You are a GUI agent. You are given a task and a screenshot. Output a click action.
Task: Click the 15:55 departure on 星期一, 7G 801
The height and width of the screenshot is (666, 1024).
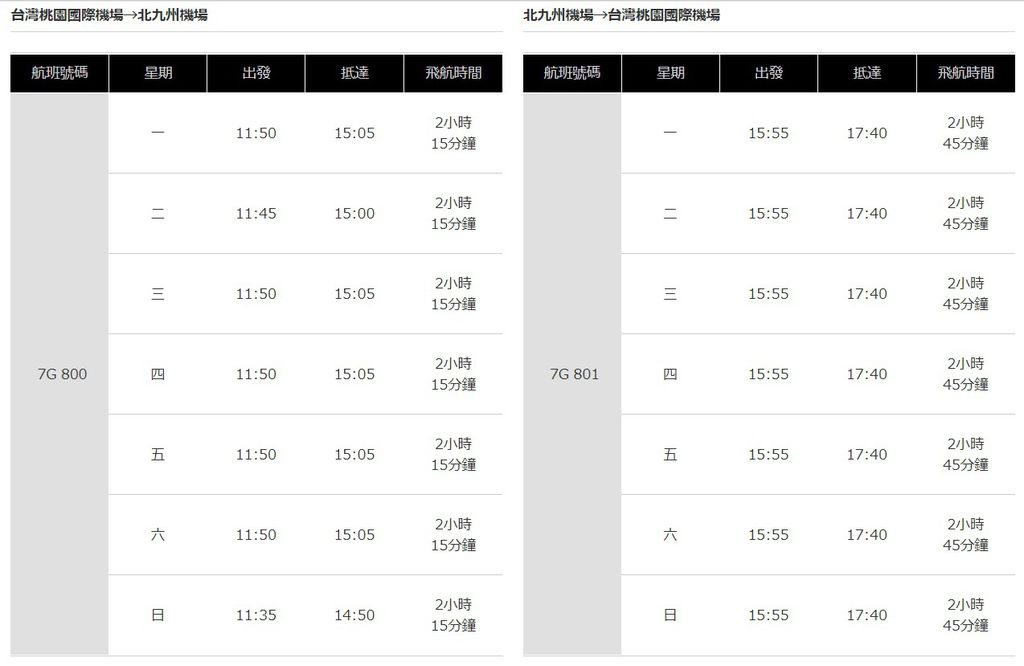(x=769, y=133)
